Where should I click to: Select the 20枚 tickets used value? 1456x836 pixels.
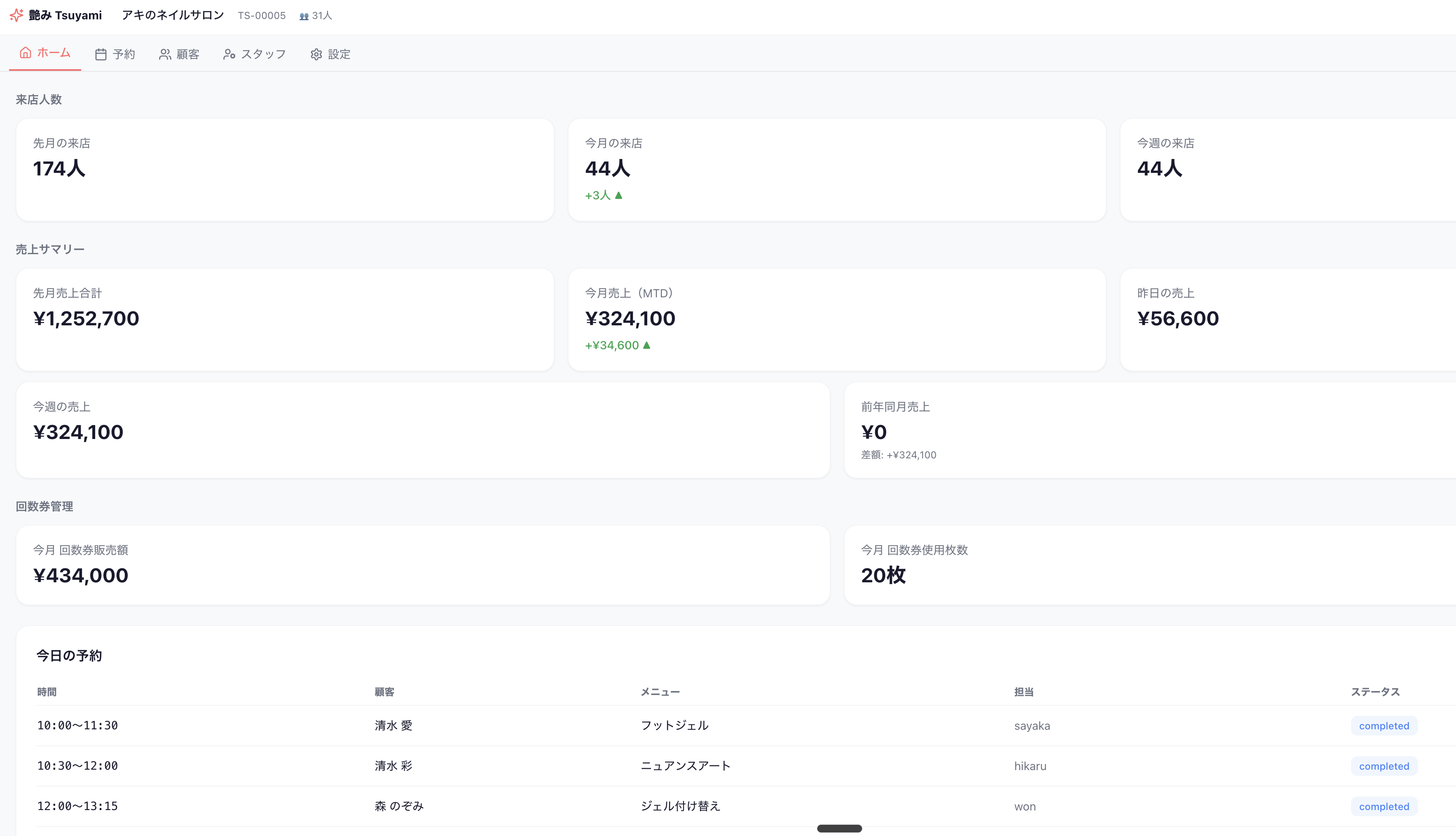(x=884, y=575)
